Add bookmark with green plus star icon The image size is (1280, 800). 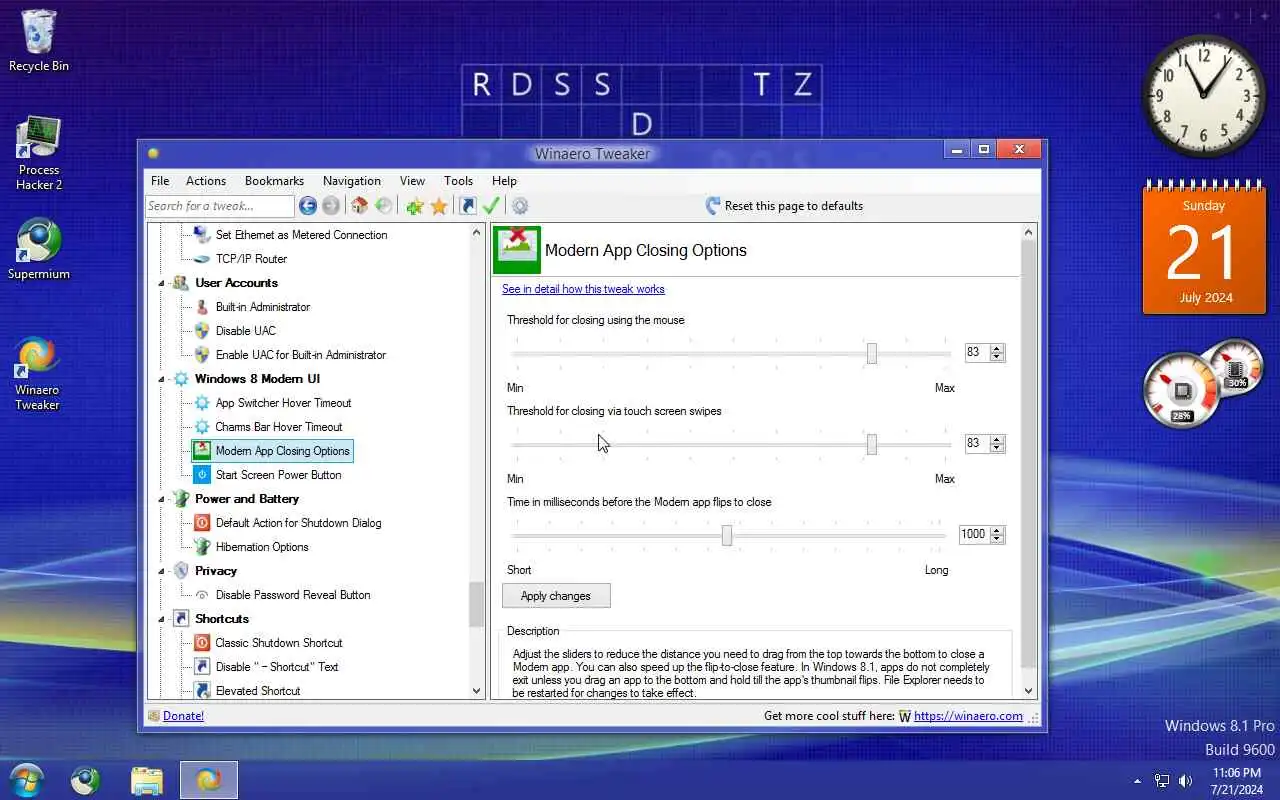pyautogui.click(x=414, y=206)
